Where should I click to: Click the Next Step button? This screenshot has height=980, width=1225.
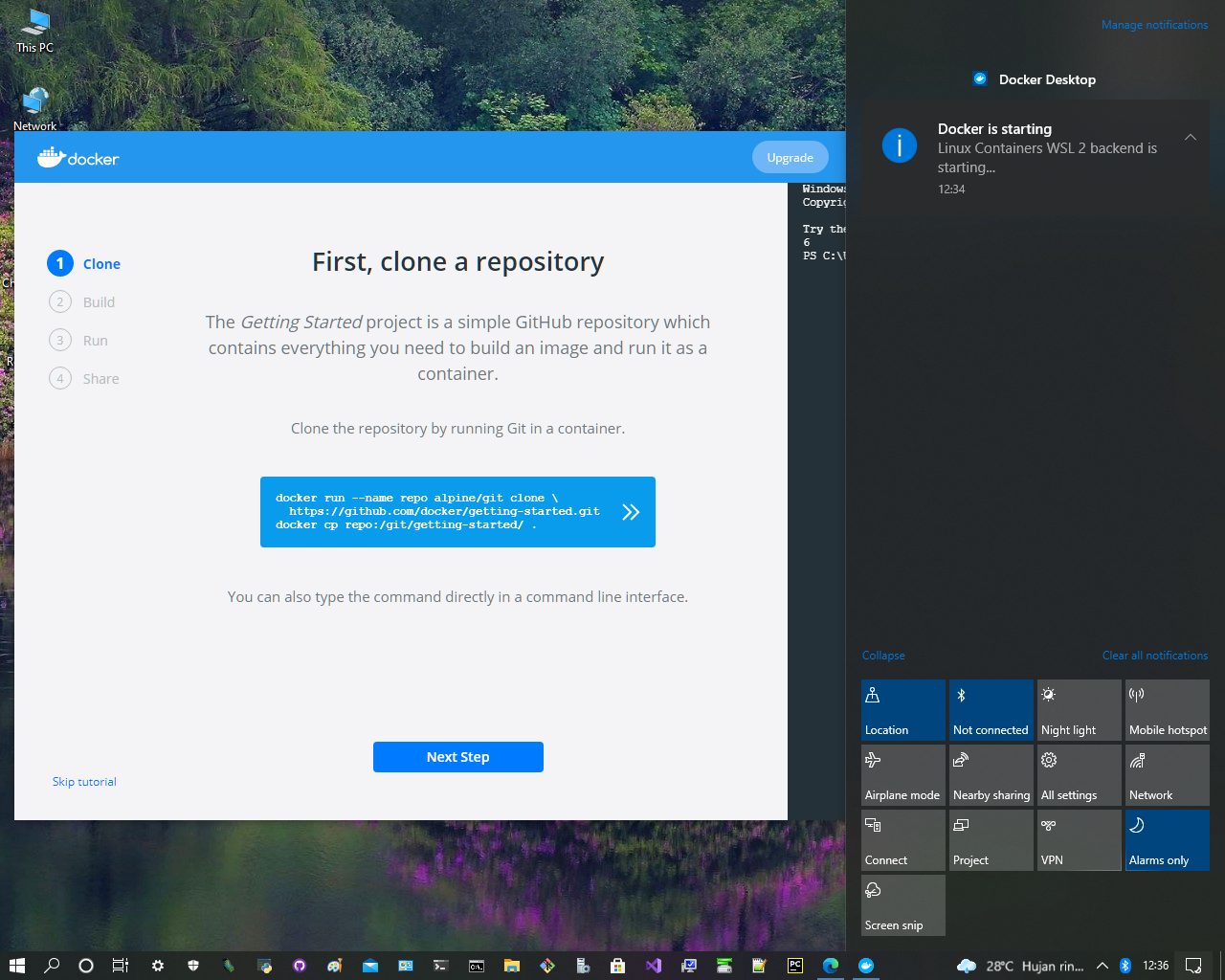click(x=458, y=757)
